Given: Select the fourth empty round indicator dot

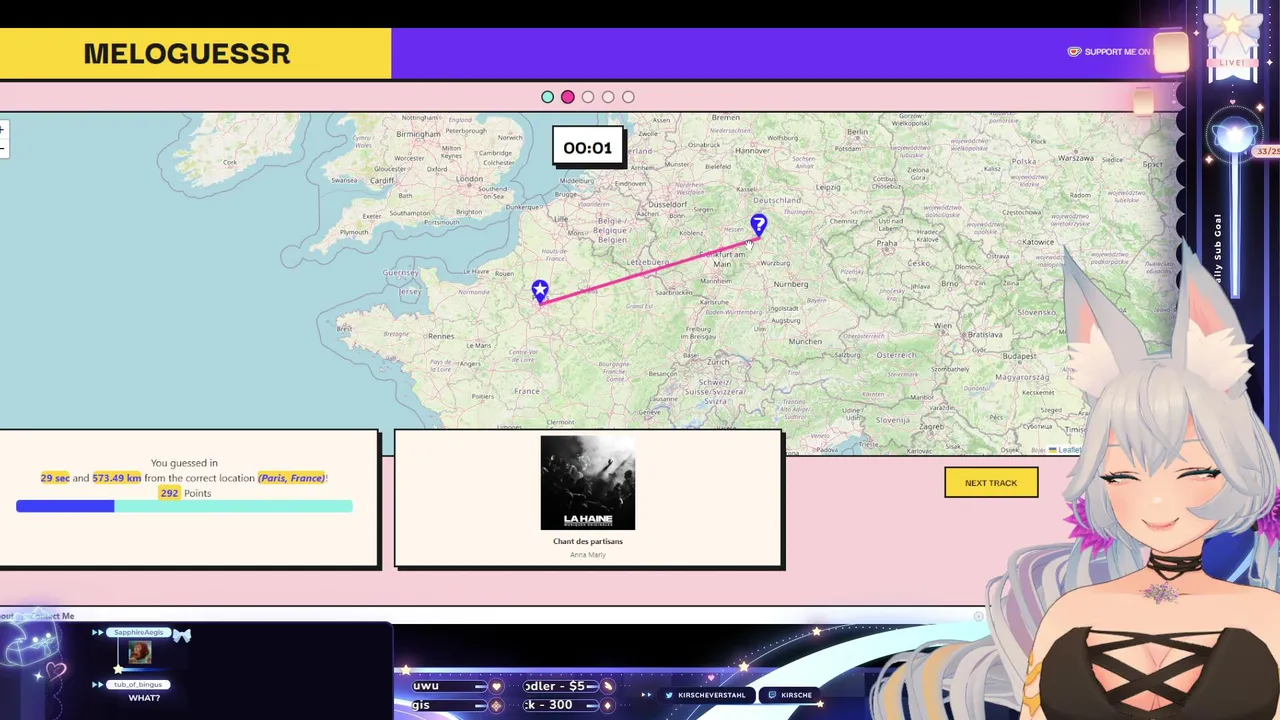Looking at the screenshot, I should pos(608,97).
